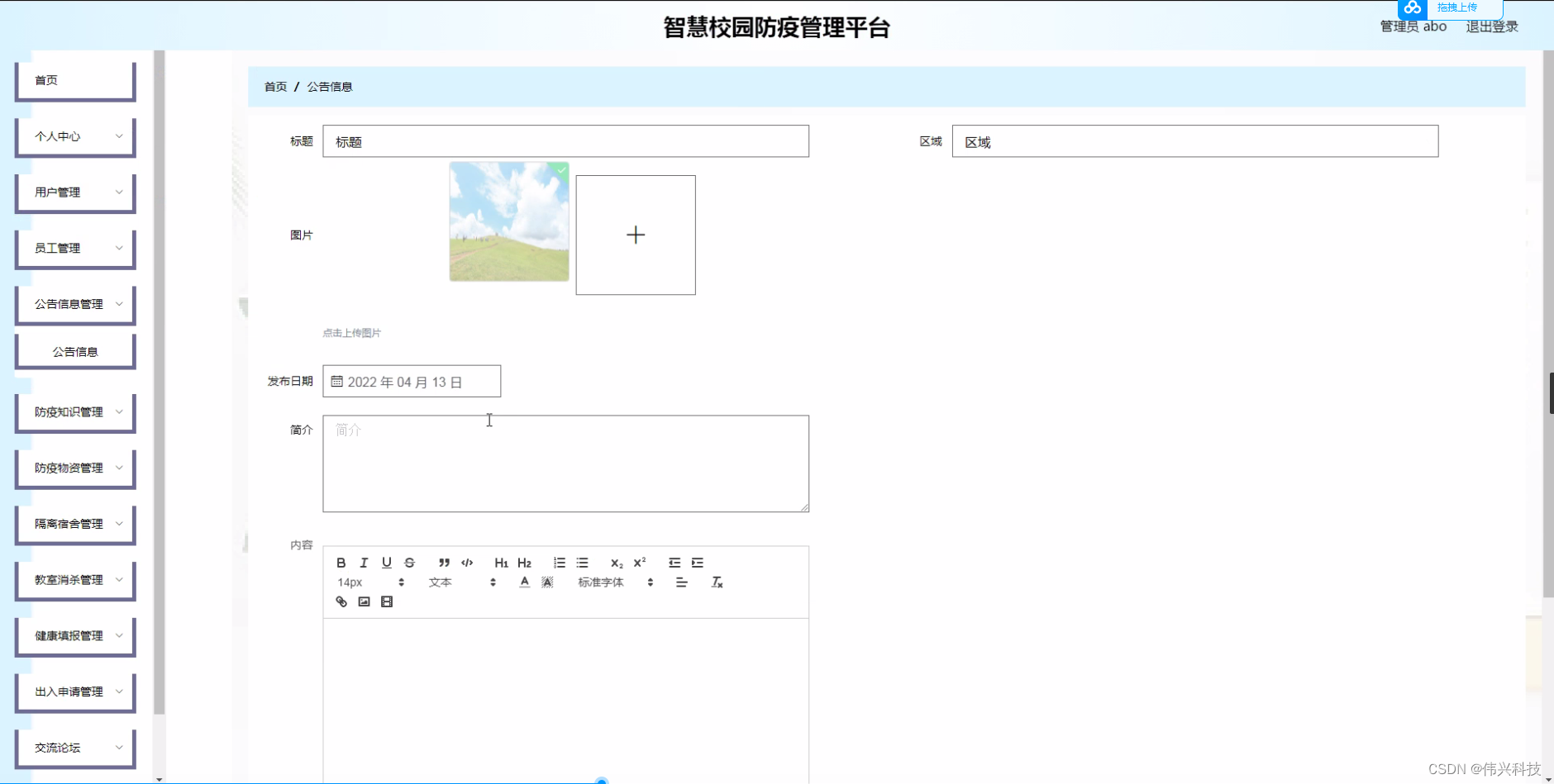Apply the ordered list formatting

(x=558, y=563)
